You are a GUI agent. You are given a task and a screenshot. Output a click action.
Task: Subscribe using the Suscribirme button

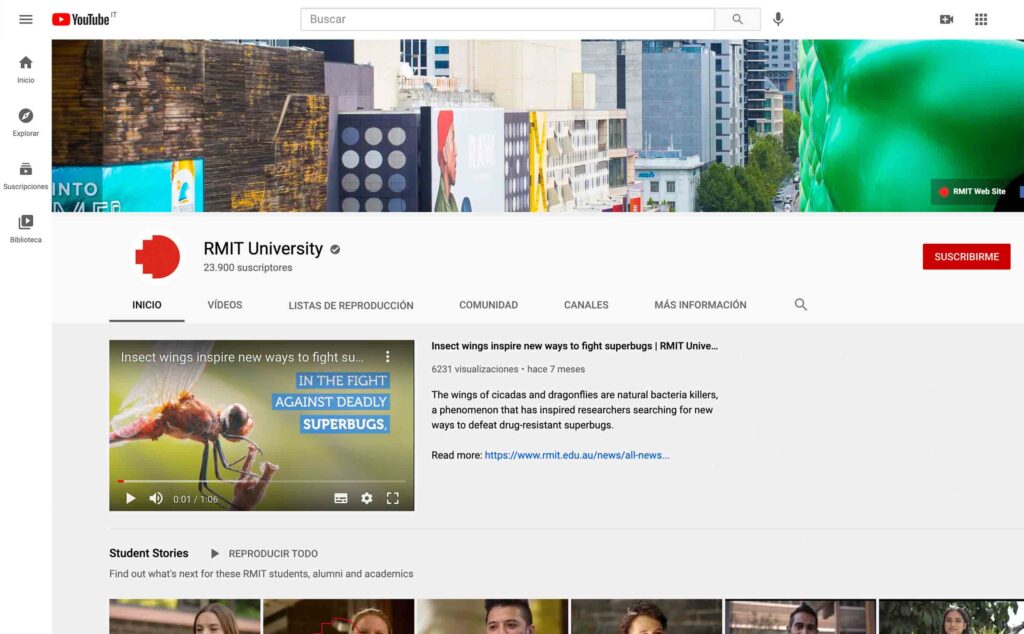pyautogui.click(x=967, y=257)
